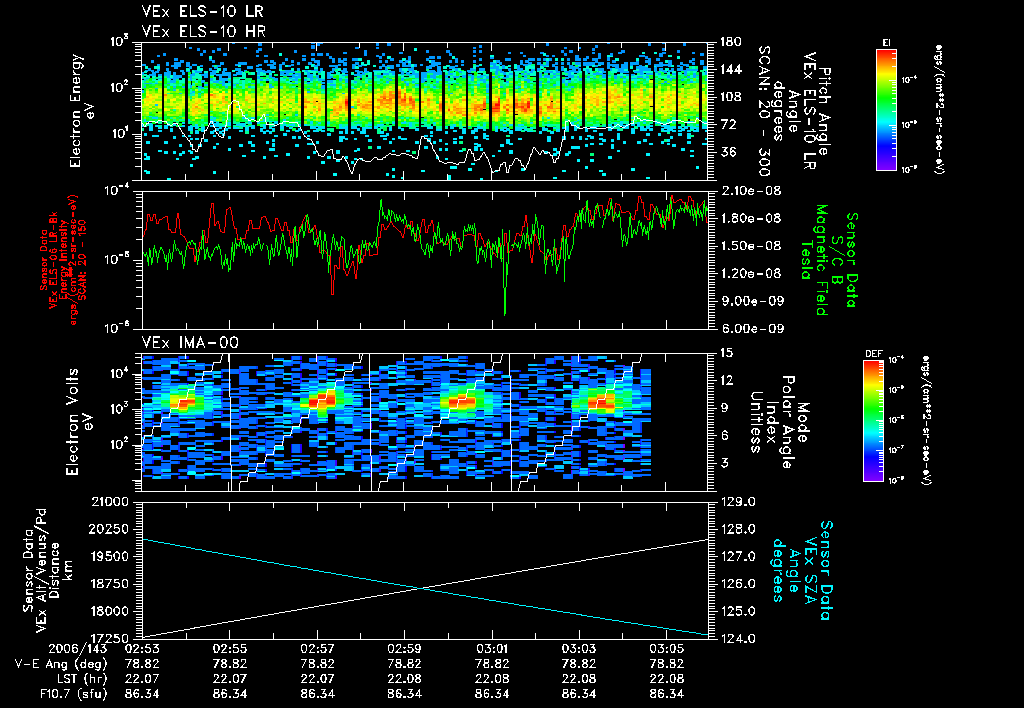This screenshot has height=708, width=1024.
Task: Click the 02:59 time label
Action: (x=404, y=649)
